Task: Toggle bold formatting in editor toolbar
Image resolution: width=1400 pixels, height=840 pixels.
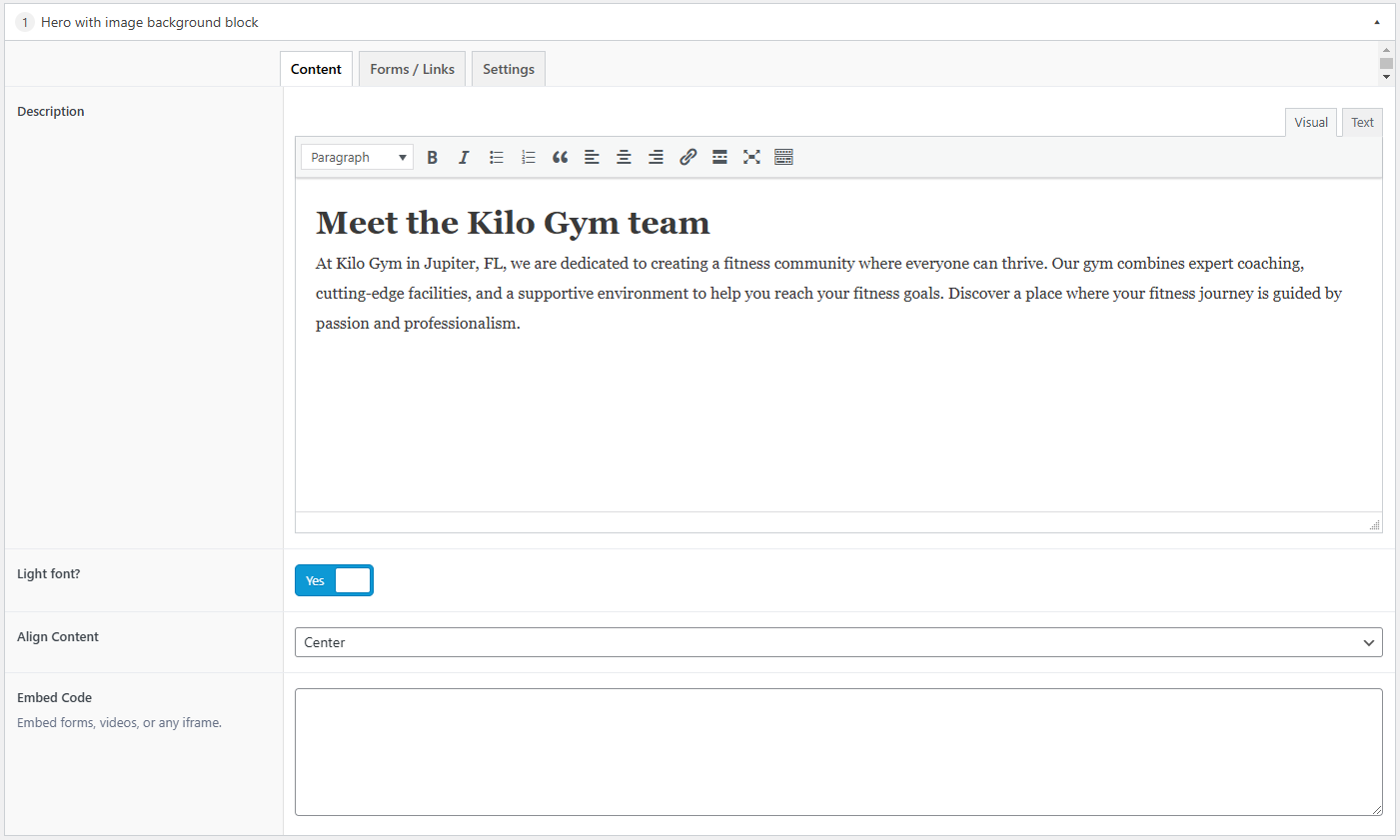Action: coord(433,157)
